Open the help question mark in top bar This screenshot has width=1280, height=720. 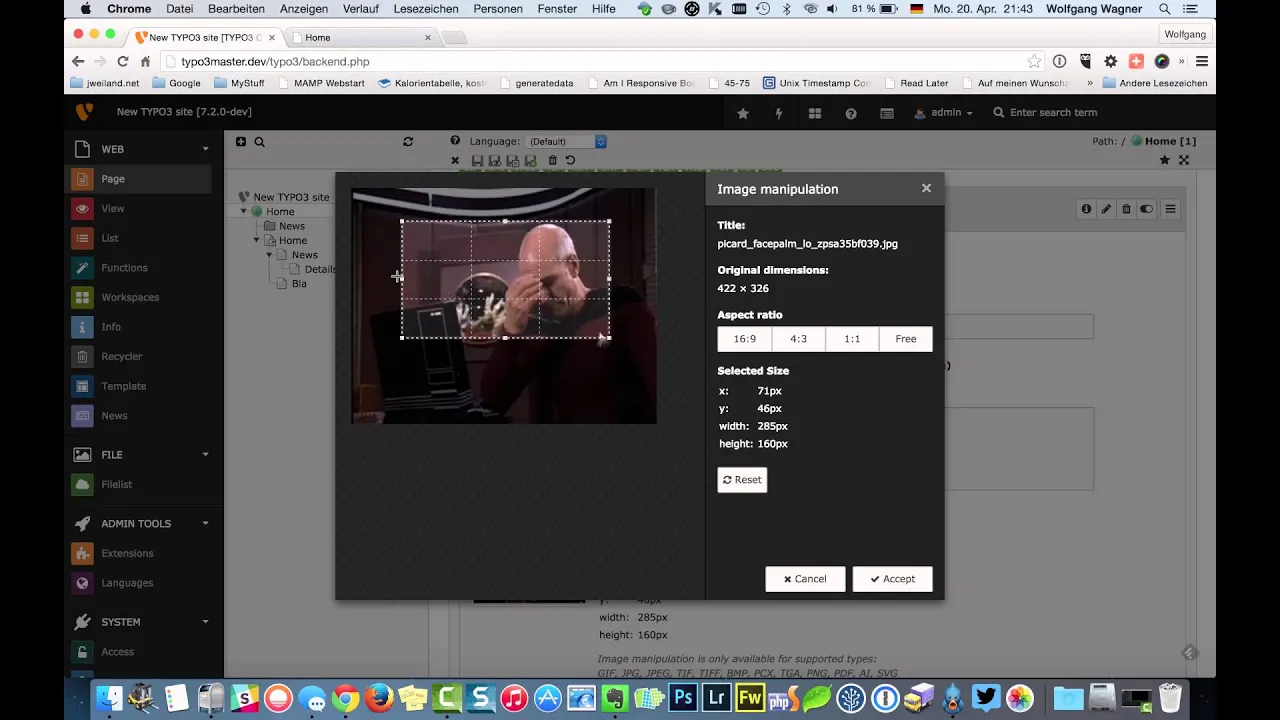click(x=851, y=113)
